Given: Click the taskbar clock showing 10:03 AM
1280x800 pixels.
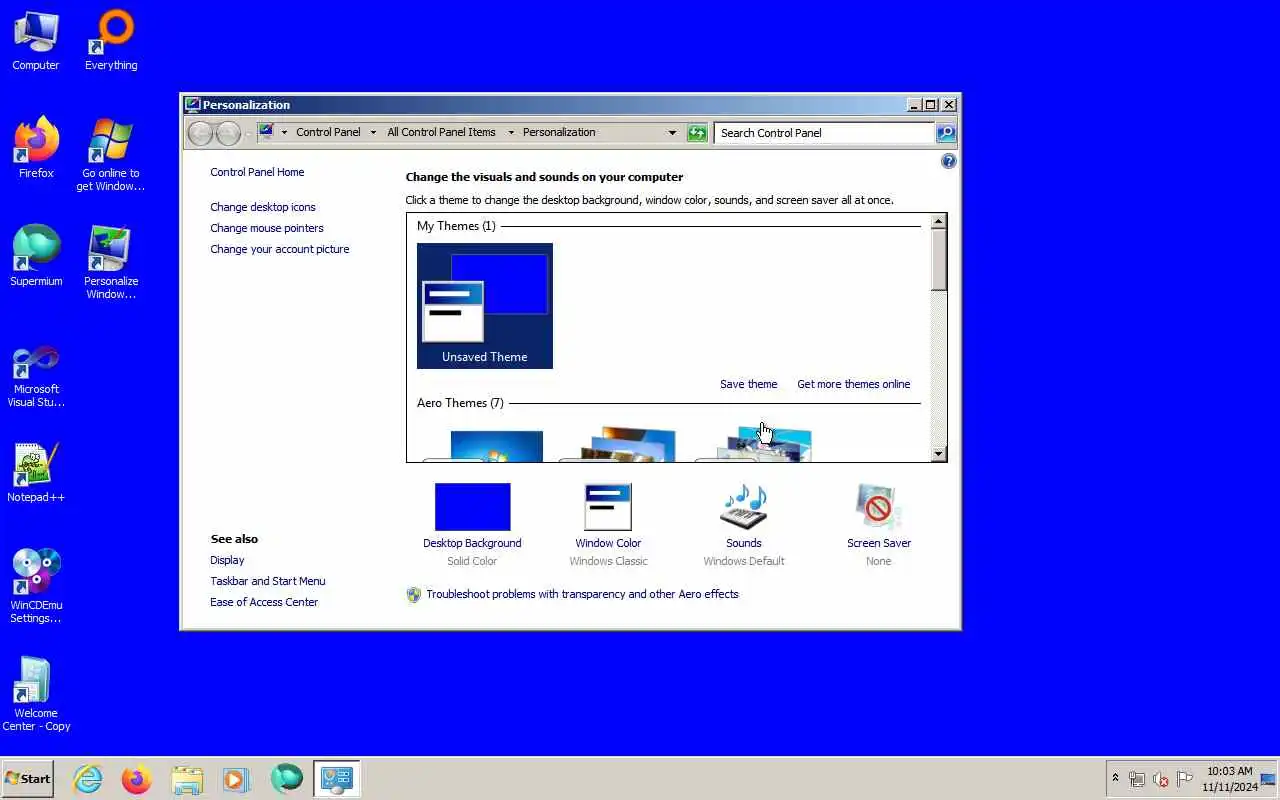Looking at the screenshot, I should point(1230,779).
